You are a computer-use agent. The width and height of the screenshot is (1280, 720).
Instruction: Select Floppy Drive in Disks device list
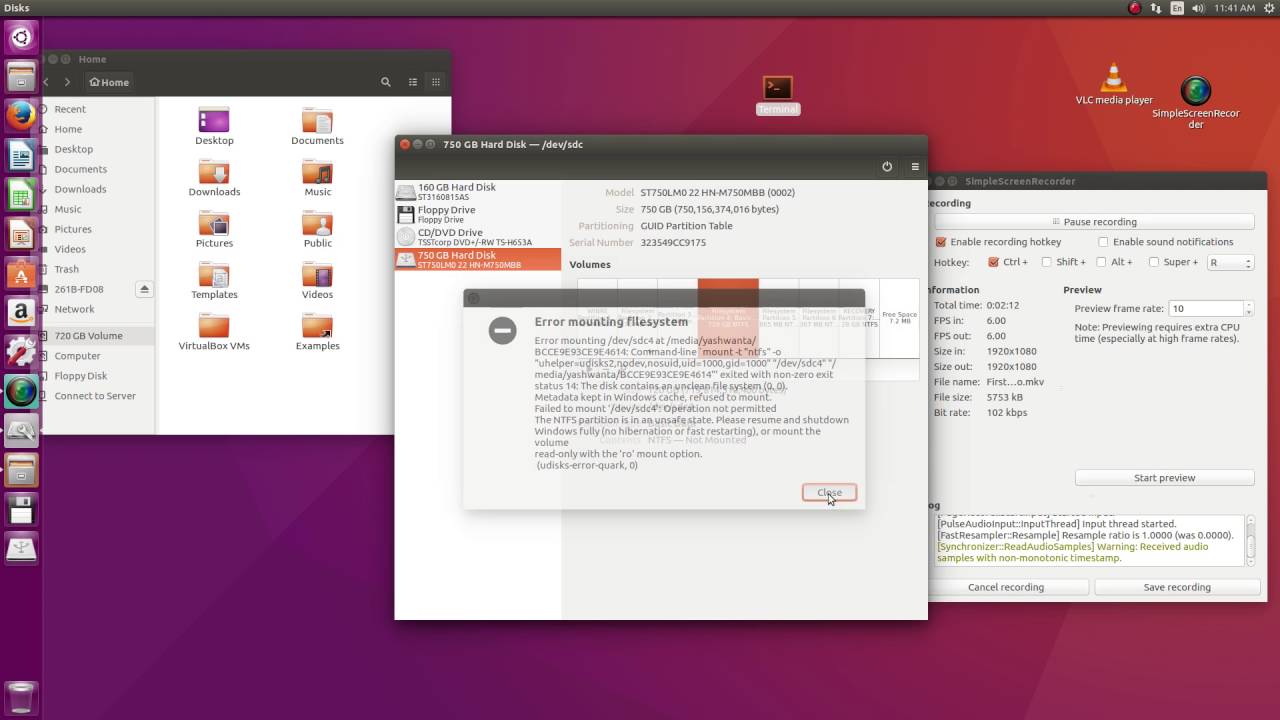[x=478, y=214]
